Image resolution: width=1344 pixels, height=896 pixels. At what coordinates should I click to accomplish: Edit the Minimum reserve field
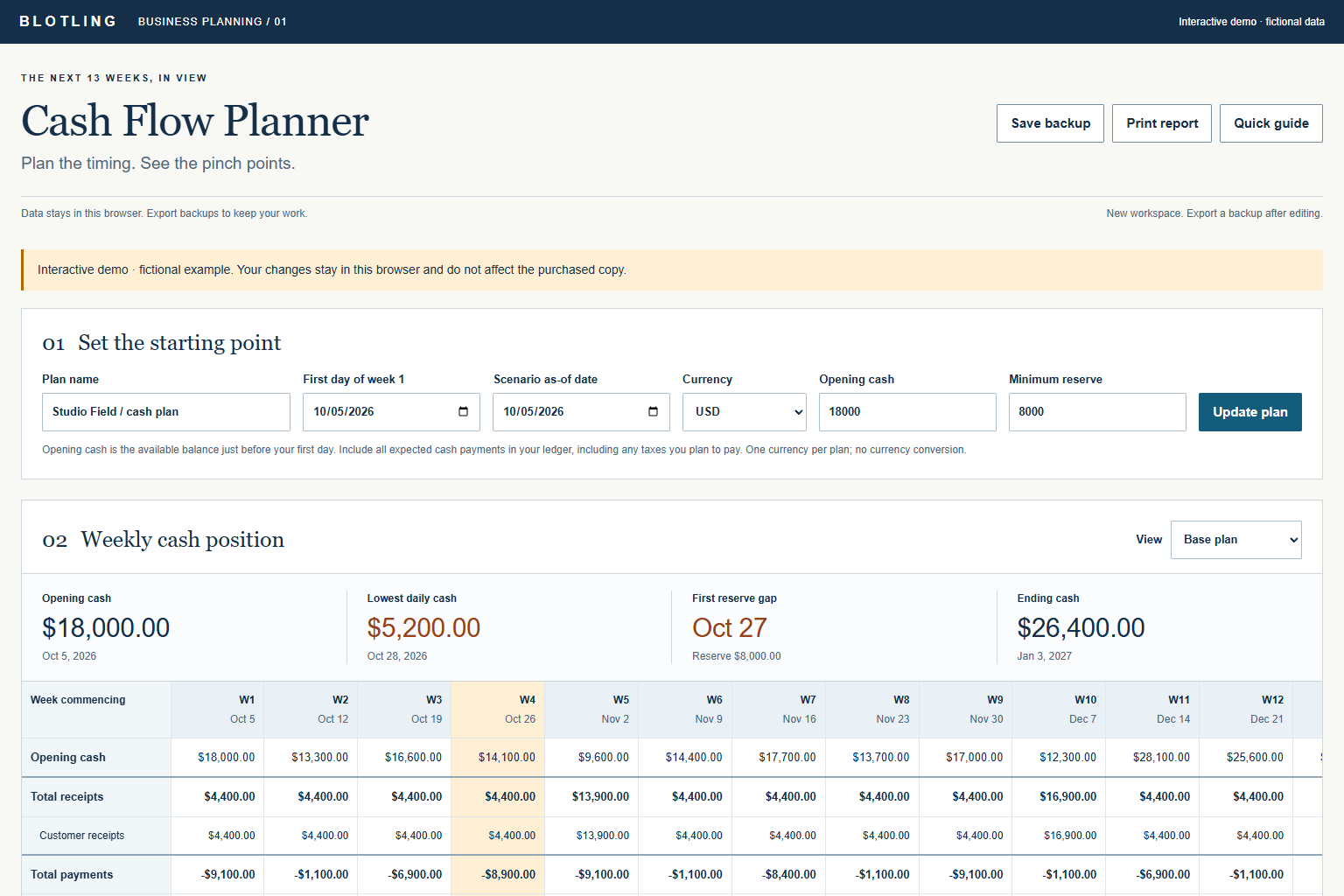[x=1097, y=412]
